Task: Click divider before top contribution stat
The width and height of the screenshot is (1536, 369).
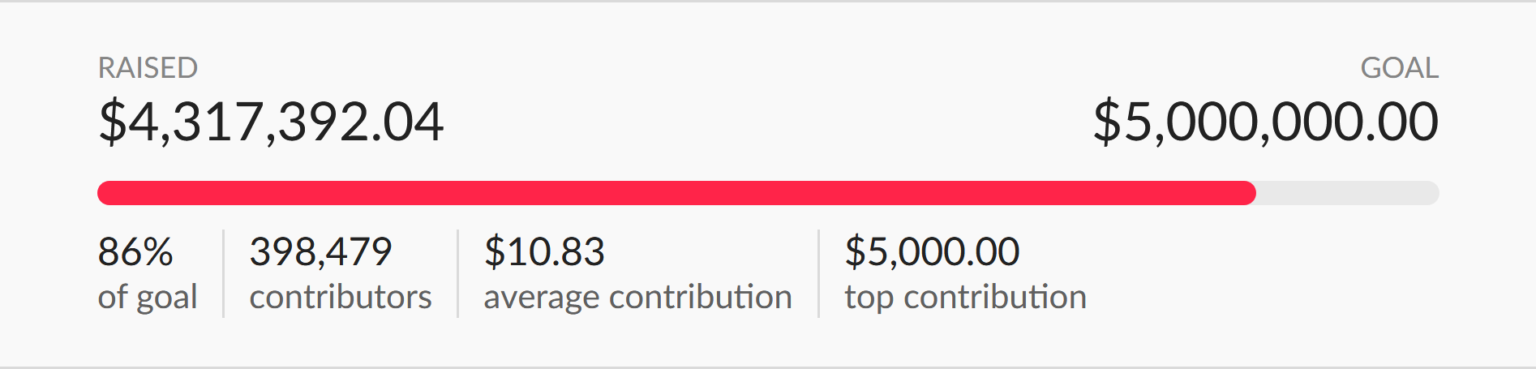Action: (818, 273)
